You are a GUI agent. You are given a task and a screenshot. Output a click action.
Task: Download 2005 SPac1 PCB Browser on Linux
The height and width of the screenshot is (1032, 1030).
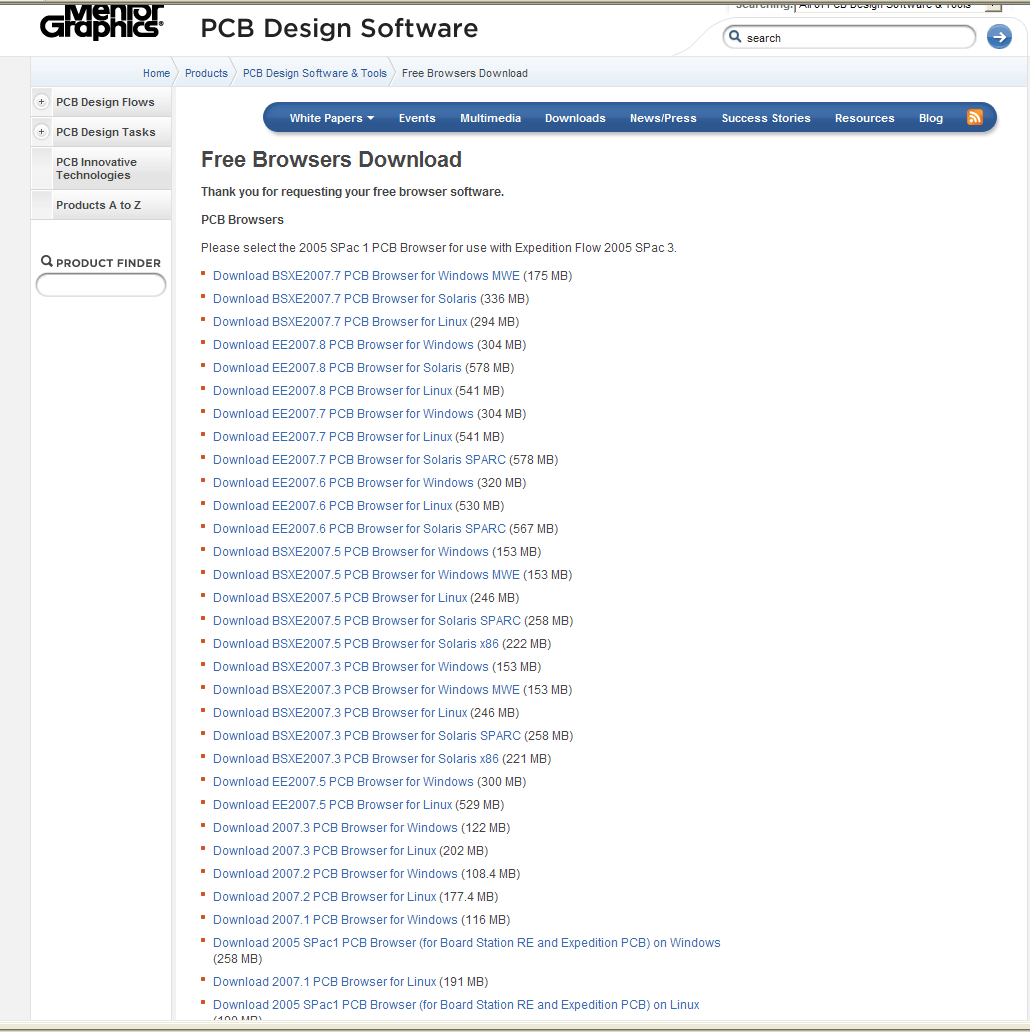(455, 1006)
